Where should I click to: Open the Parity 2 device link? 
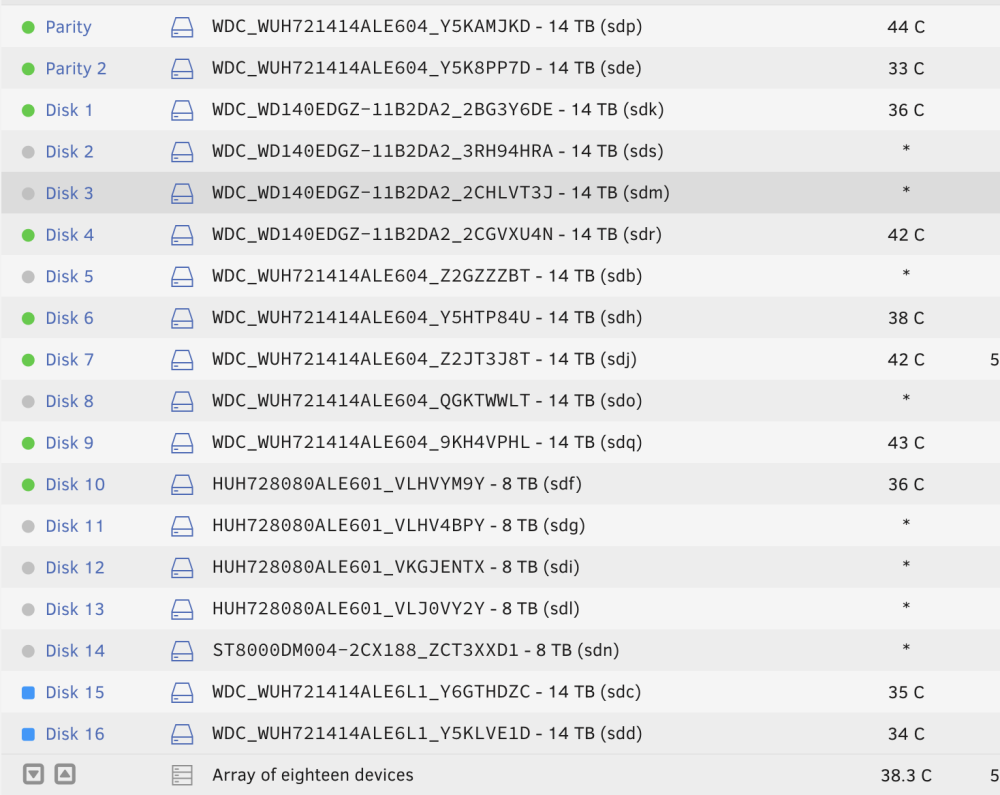pyautogui.click(x=76, y=69)
